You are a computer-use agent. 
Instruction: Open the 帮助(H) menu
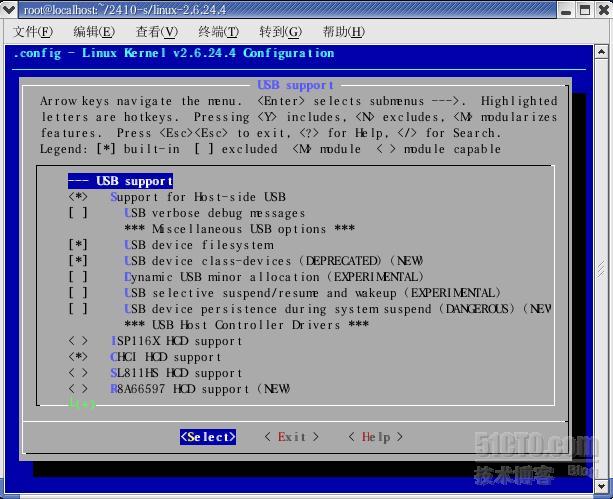click(x=344, y=31)
